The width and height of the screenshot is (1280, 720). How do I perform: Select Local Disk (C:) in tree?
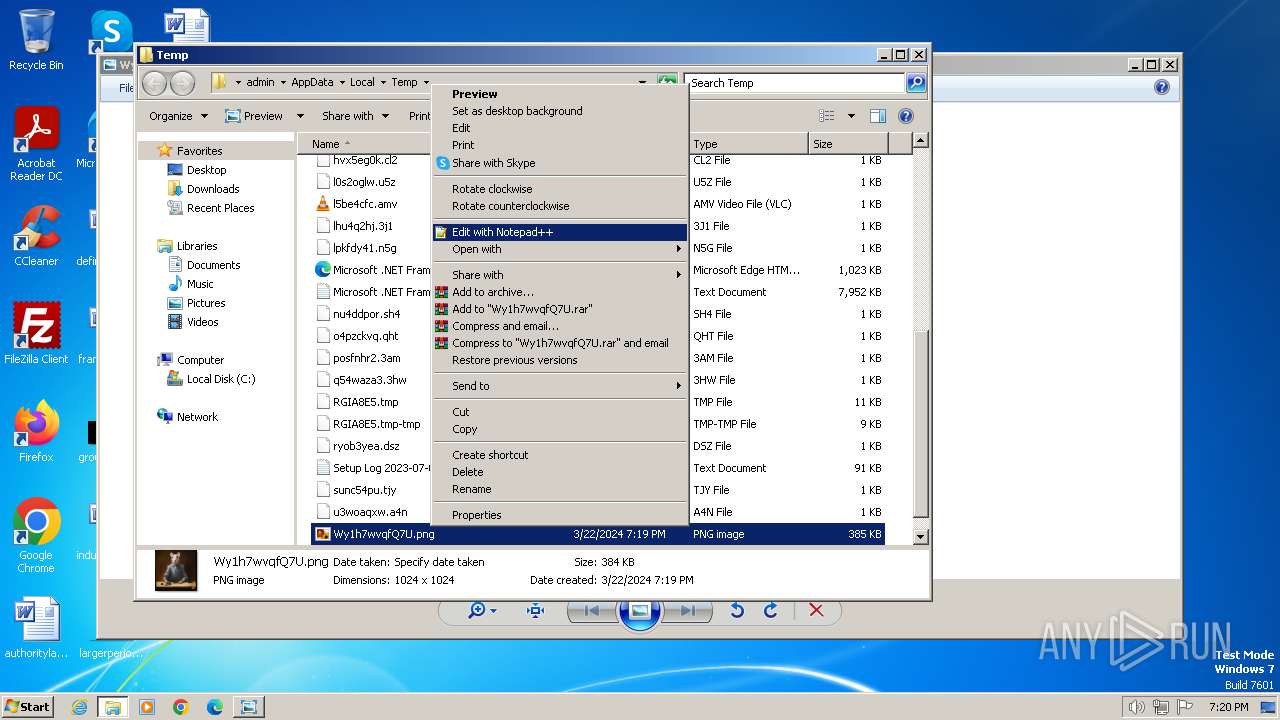tap(220, 379)
